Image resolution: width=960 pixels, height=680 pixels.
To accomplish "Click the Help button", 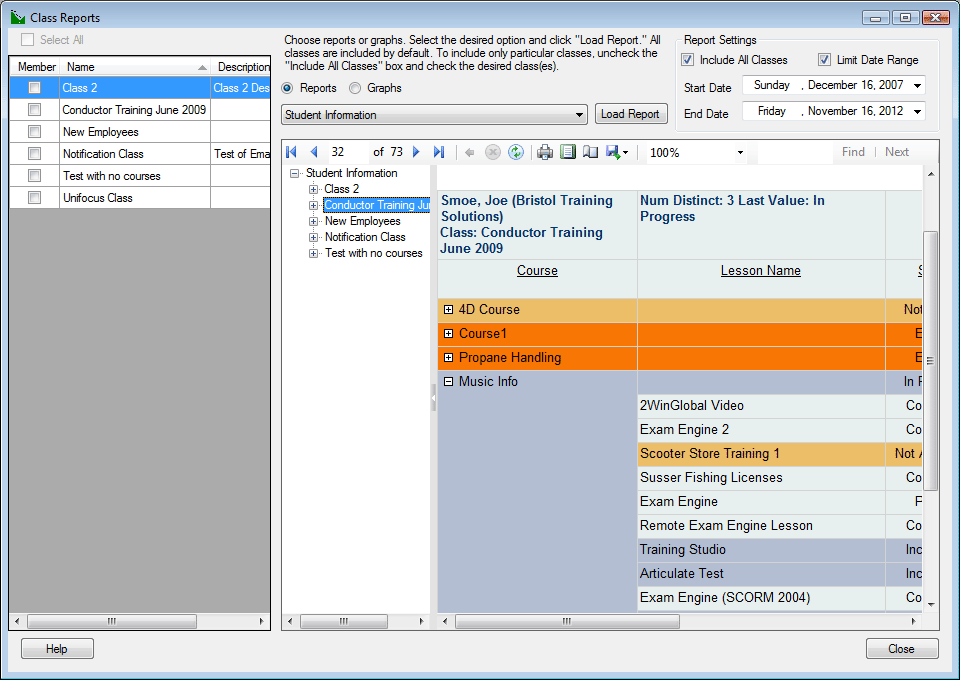I will (x=57, y=649).
